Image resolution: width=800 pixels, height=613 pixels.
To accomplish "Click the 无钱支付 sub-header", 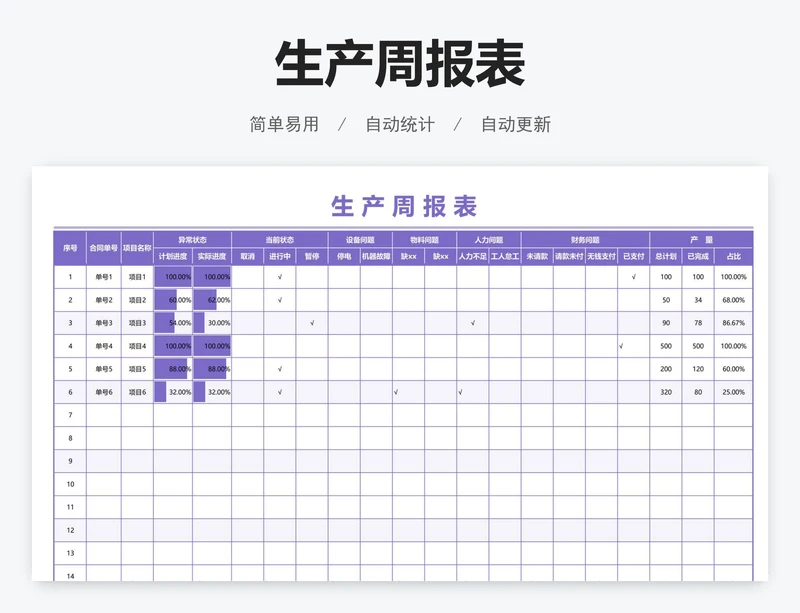I will [x=601, y=256].
